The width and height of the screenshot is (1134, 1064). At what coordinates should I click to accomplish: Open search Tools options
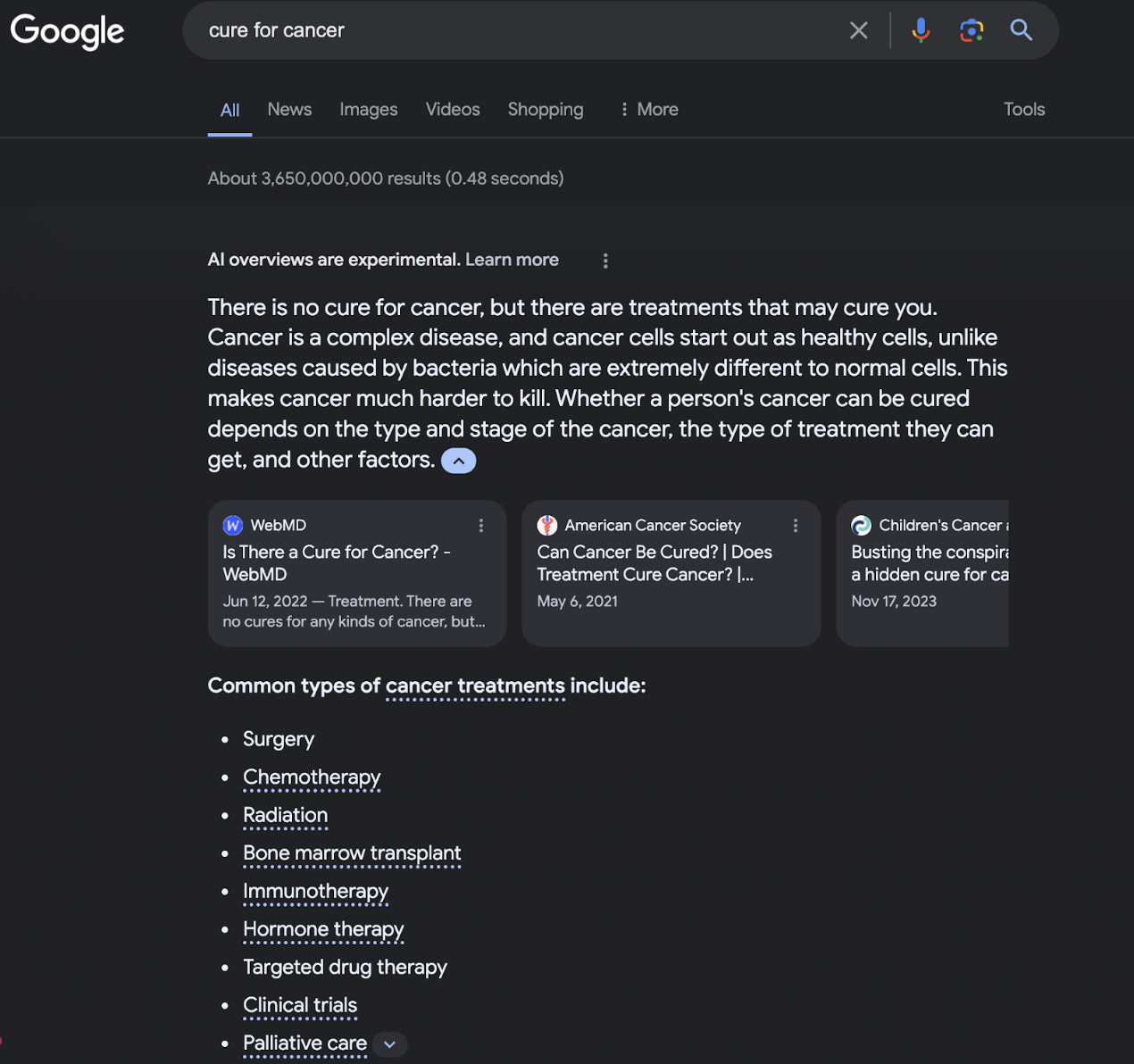[x=1023, y=109]
